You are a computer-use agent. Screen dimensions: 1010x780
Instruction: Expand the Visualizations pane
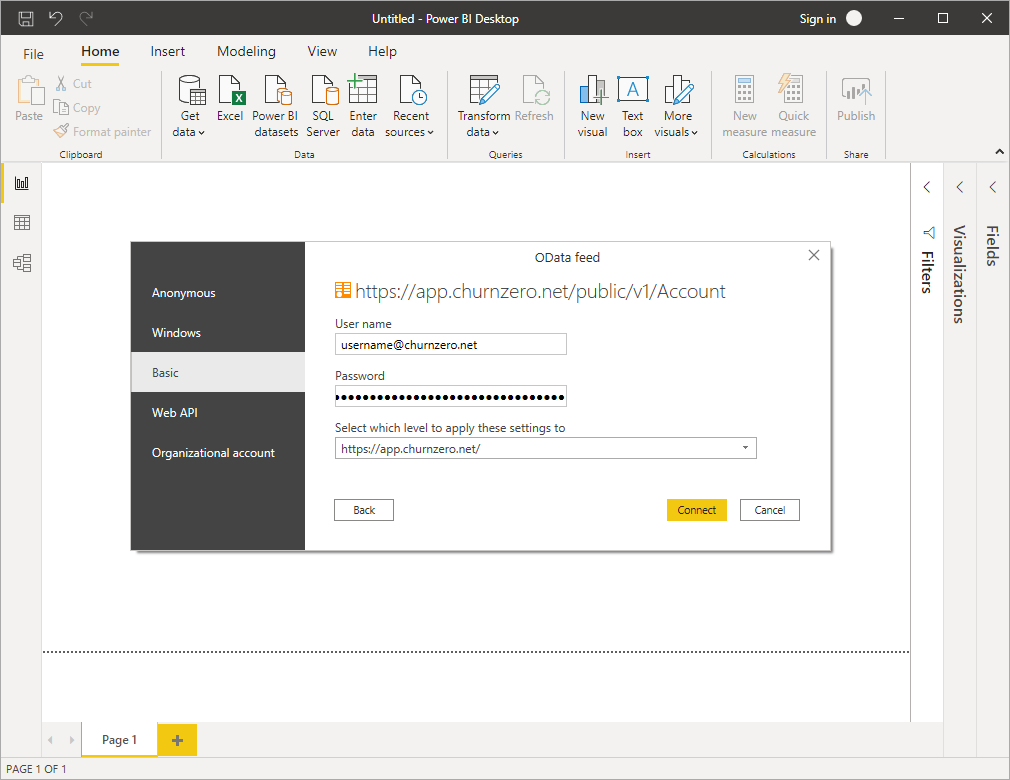click(x=960, y=187)
